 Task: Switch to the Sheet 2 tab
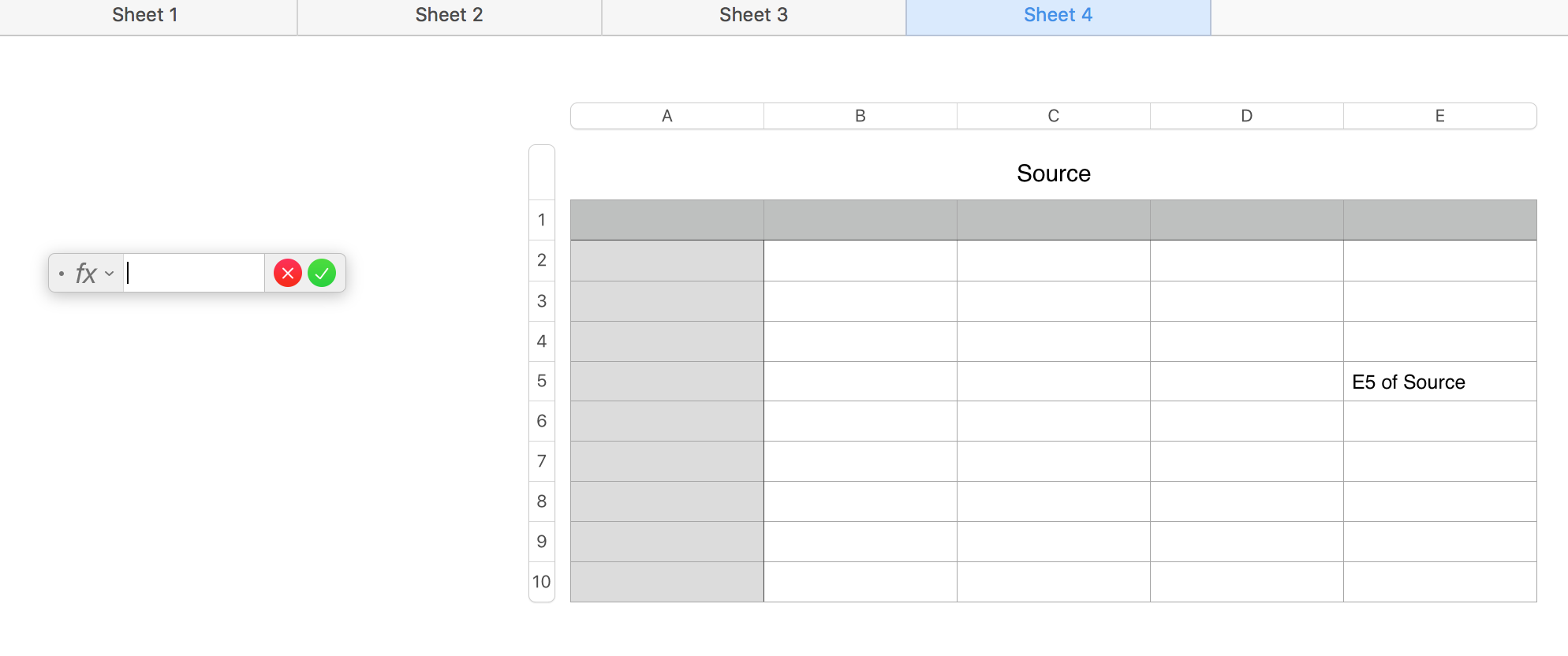pos(448,14)
